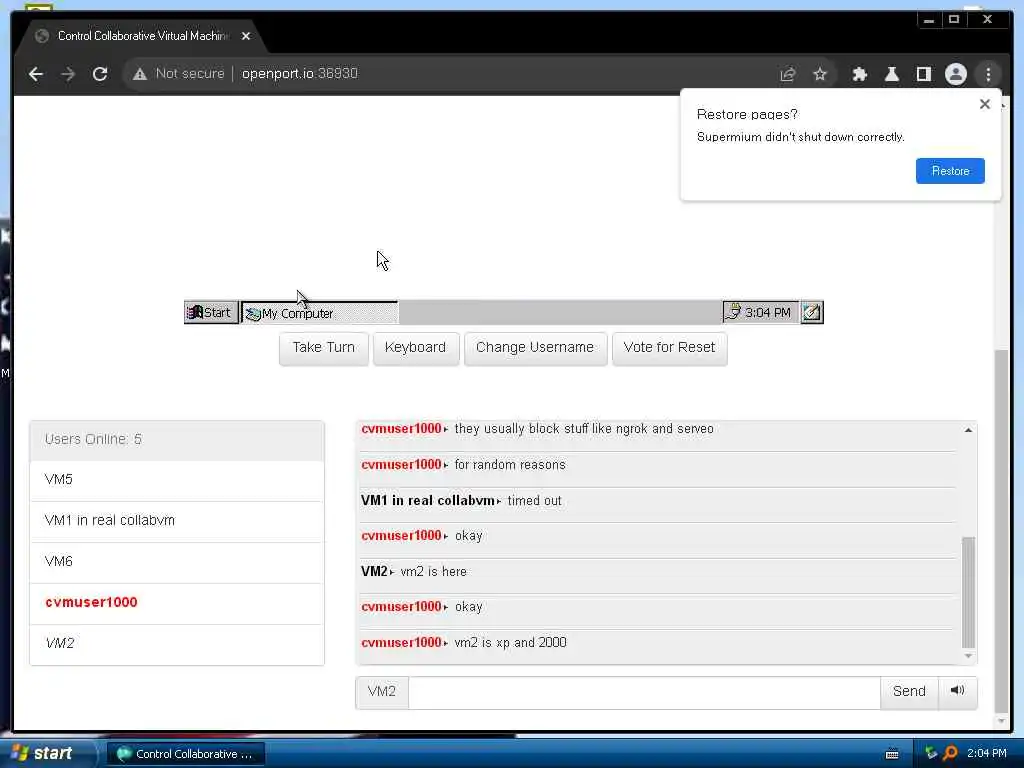Toggle the side panel icon
Screen dimensions: 1024x768
923,74
